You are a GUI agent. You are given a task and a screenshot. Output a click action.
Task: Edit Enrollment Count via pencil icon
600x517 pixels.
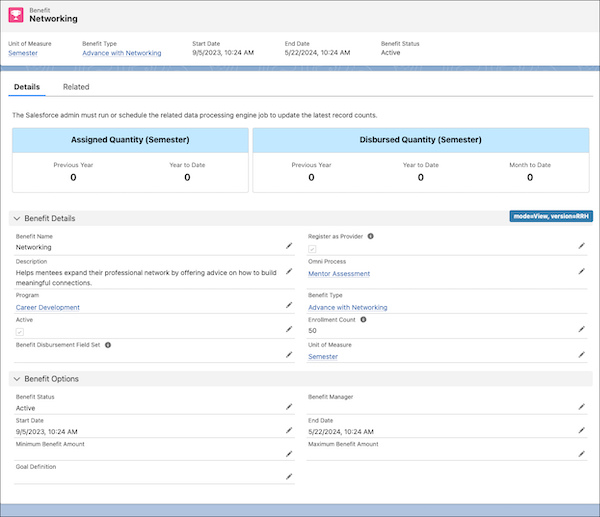(581, 329)
